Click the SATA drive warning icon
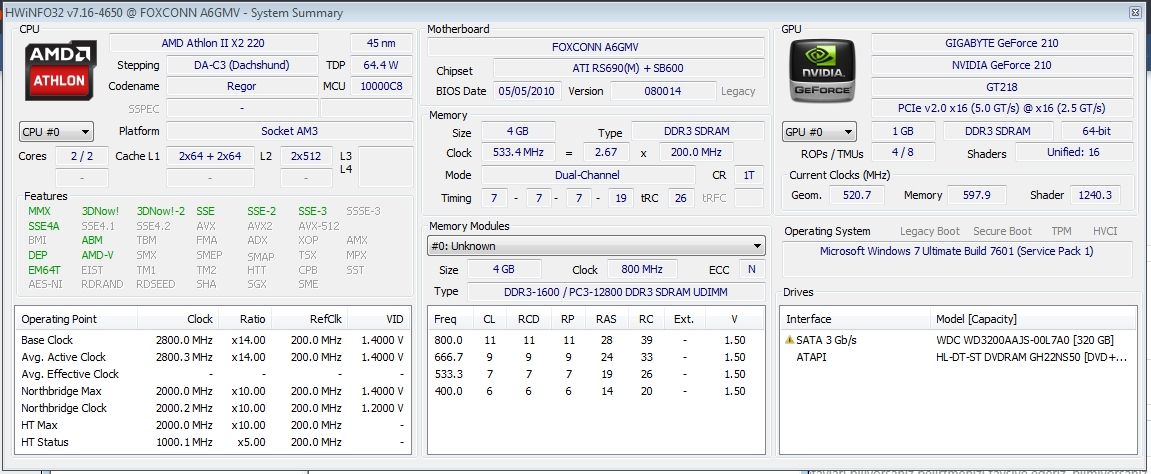1151x474 pixels. coord(790,340)
